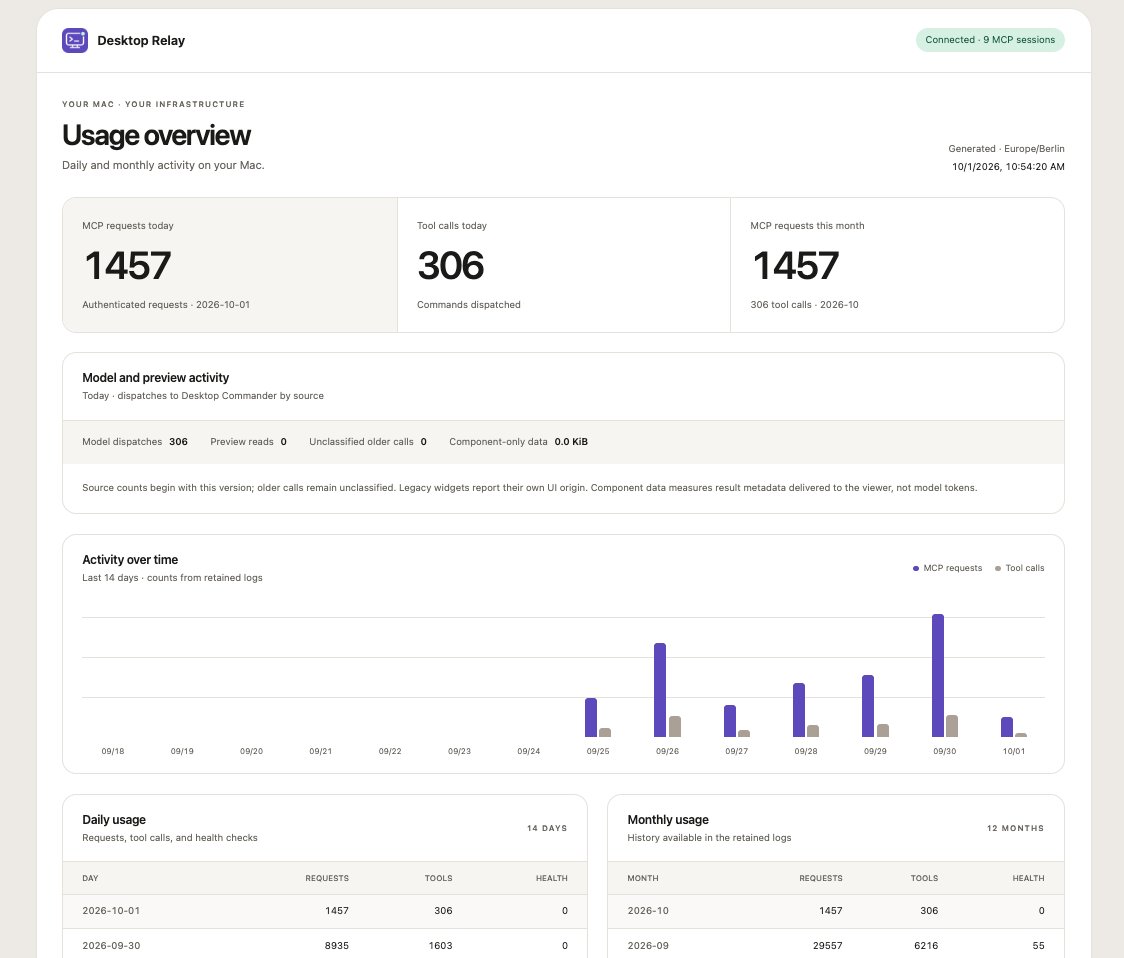Click the Activity over time heading
Viewport: 1124px width, 958px height.
pos(130,560)
